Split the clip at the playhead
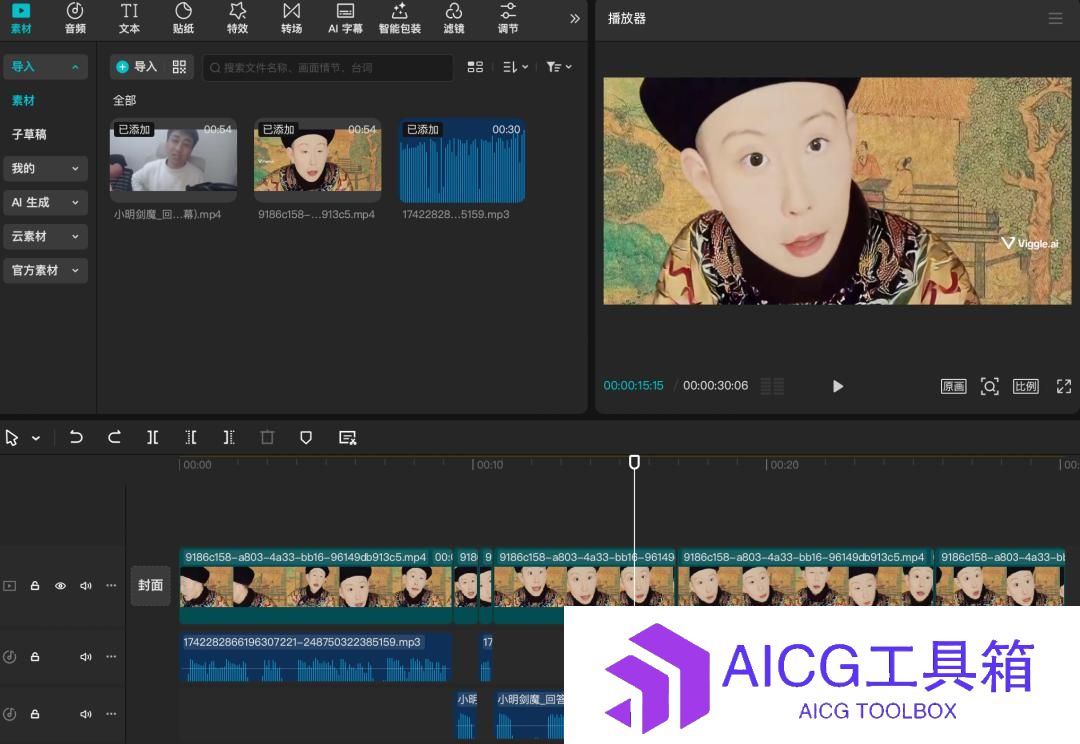Viewport: 1080px width, 744px height. 153,437
